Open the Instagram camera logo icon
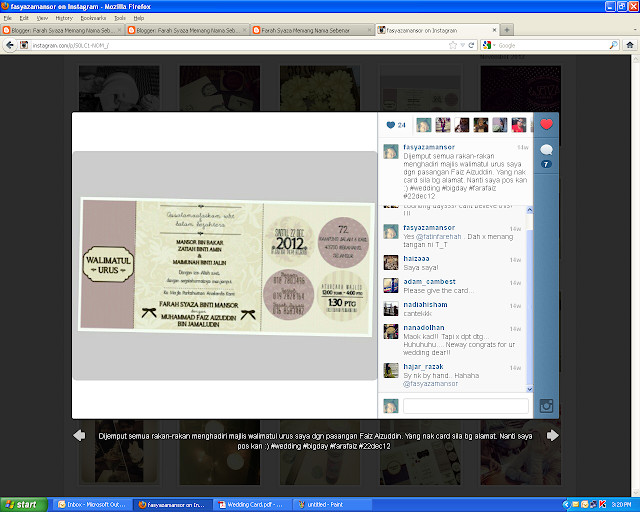 [546, 406]
